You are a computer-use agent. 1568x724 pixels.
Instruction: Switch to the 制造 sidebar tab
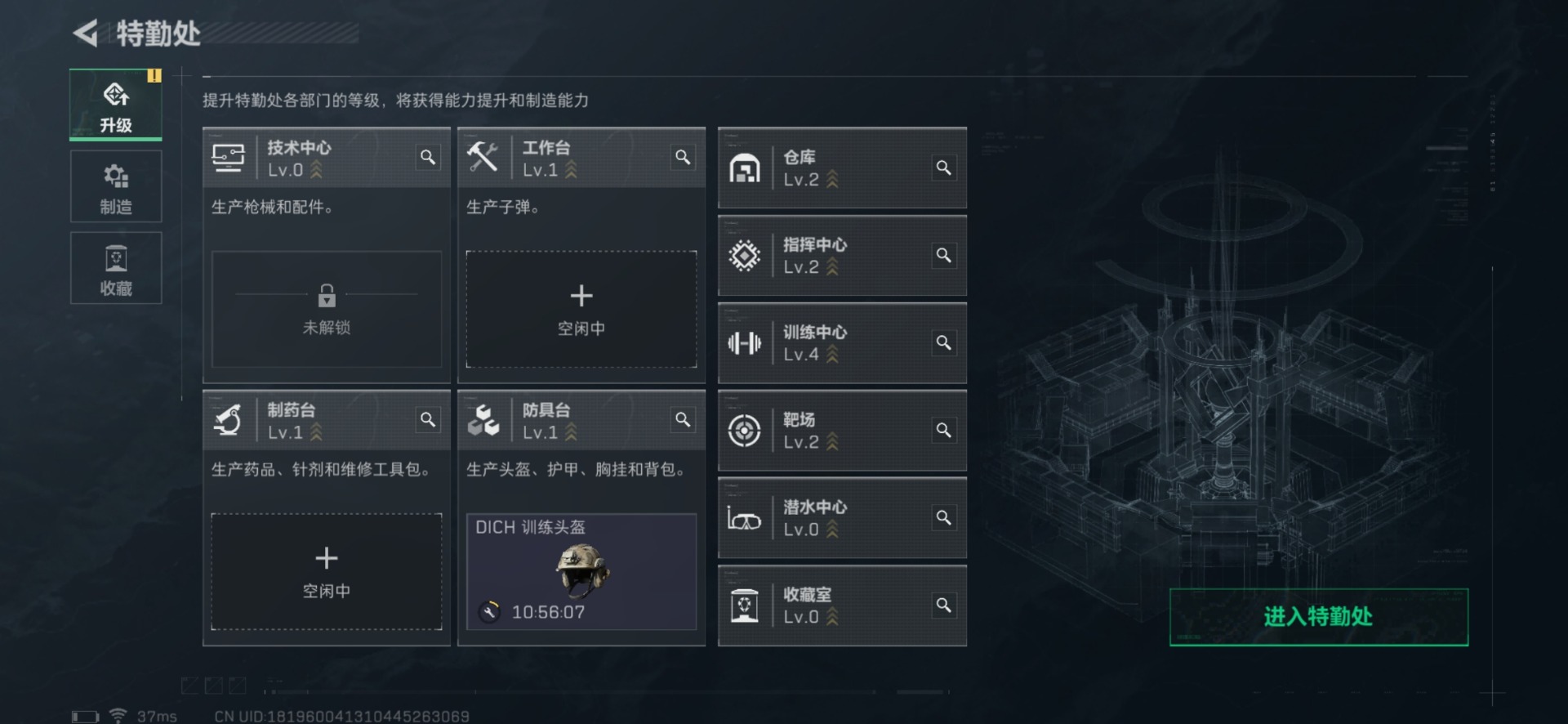pyautogui.click(x=116, y=187)
